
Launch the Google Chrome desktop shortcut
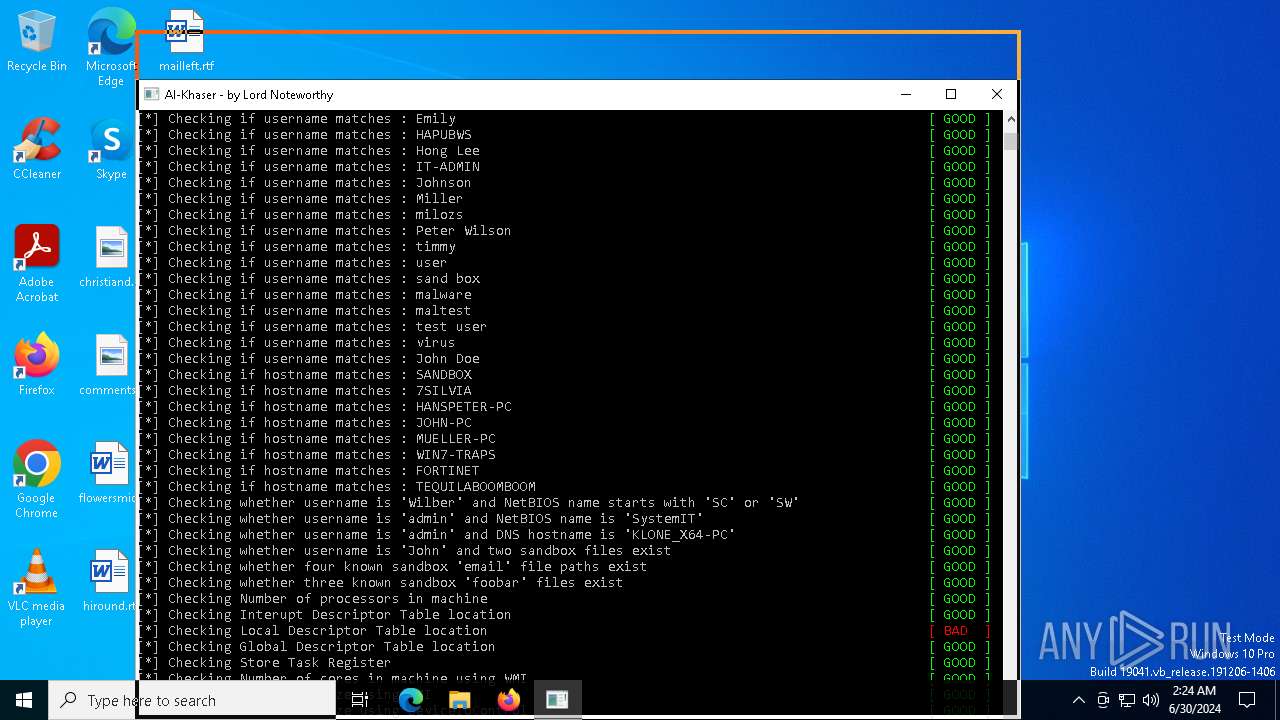tap(37, 479)
